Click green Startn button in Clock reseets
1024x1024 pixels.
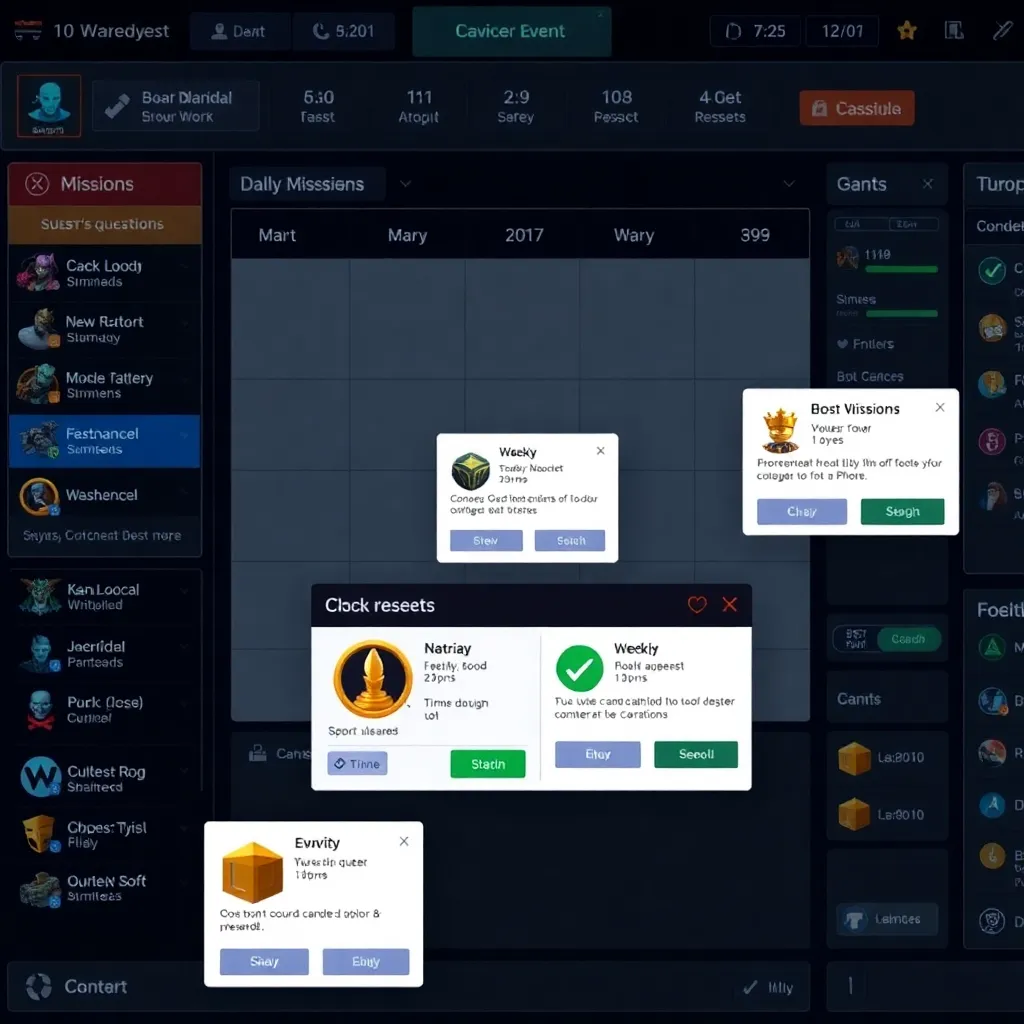pyautogui.click(x=488, y=764)
